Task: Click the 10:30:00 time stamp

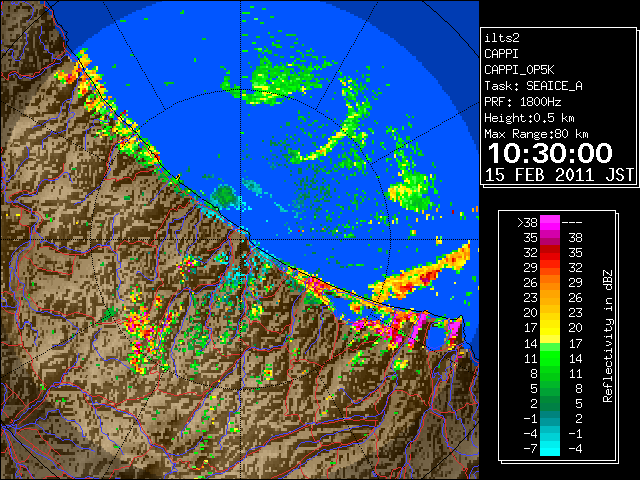Action: pyautogui.click(x=550, y=153)
